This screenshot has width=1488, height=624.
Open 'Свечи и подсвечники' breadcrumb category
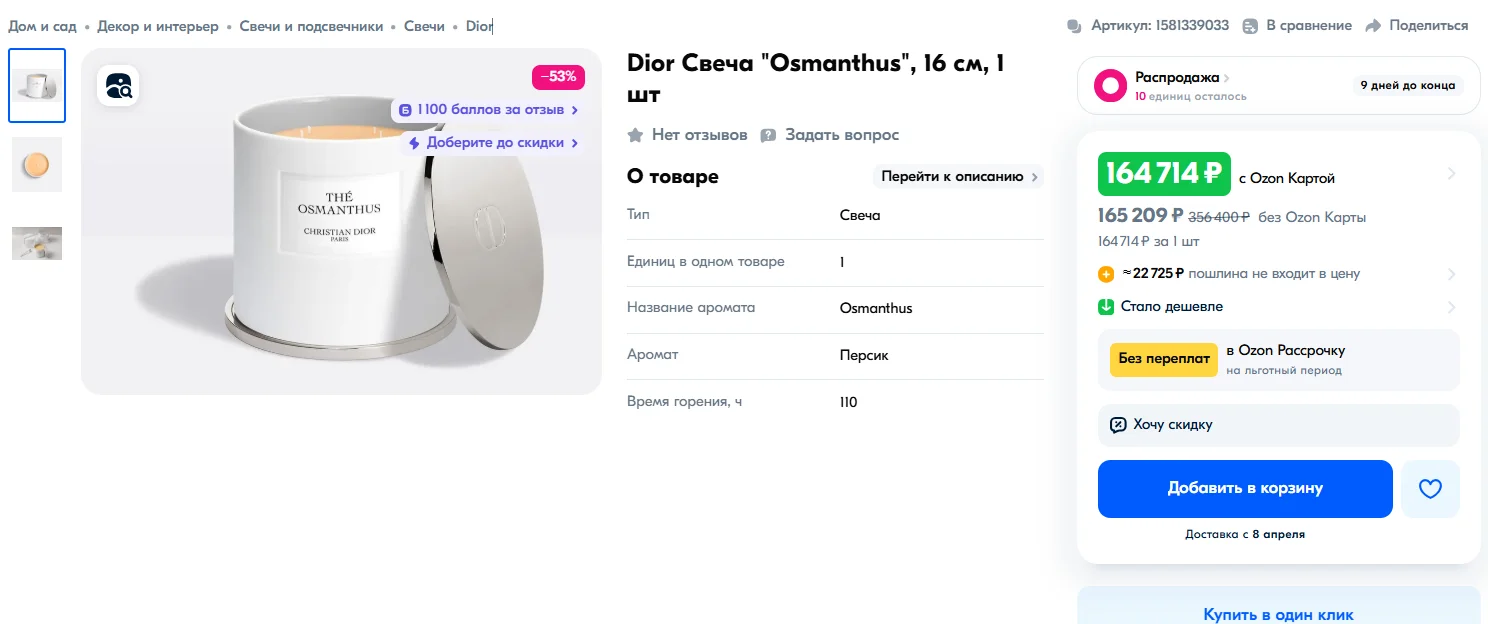[x=311, y=26]
